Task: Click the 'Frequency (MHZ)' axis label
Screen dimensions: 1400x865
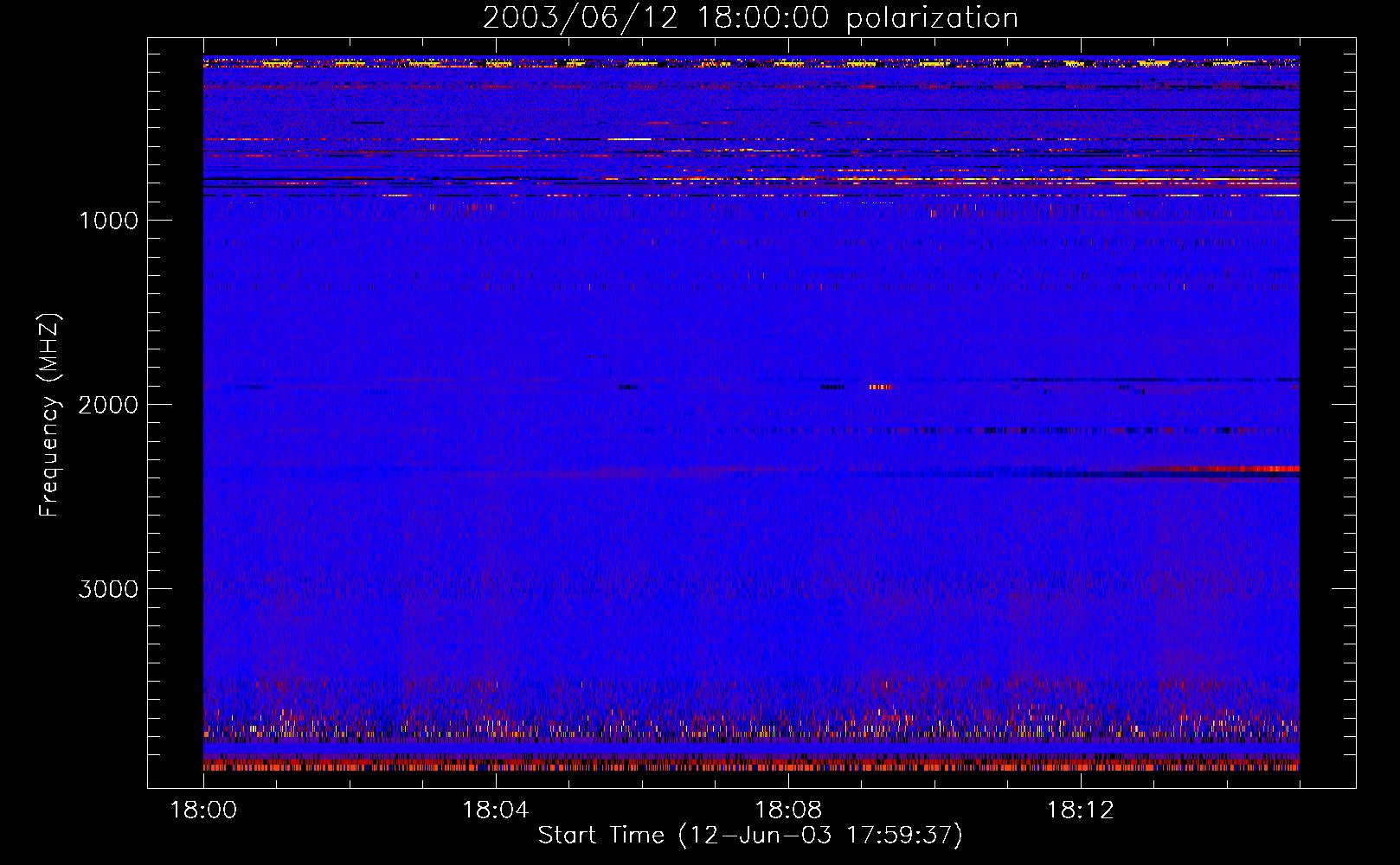Action: coord(49,415)
